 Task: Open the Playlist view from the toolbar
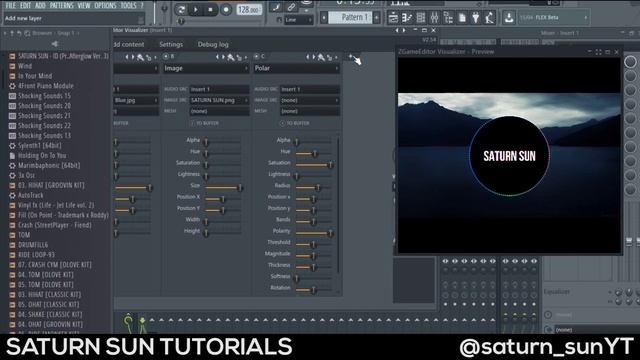(393, 18)
